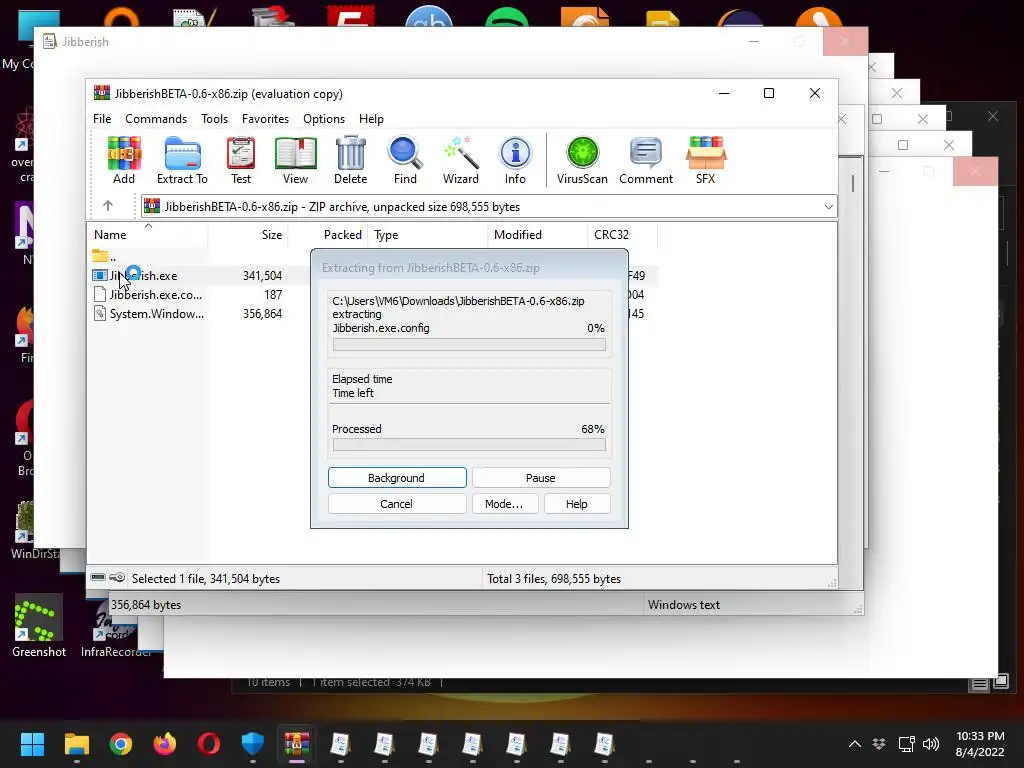Sort by the Size column header
1024x768 pixels.
coord(248,234)
